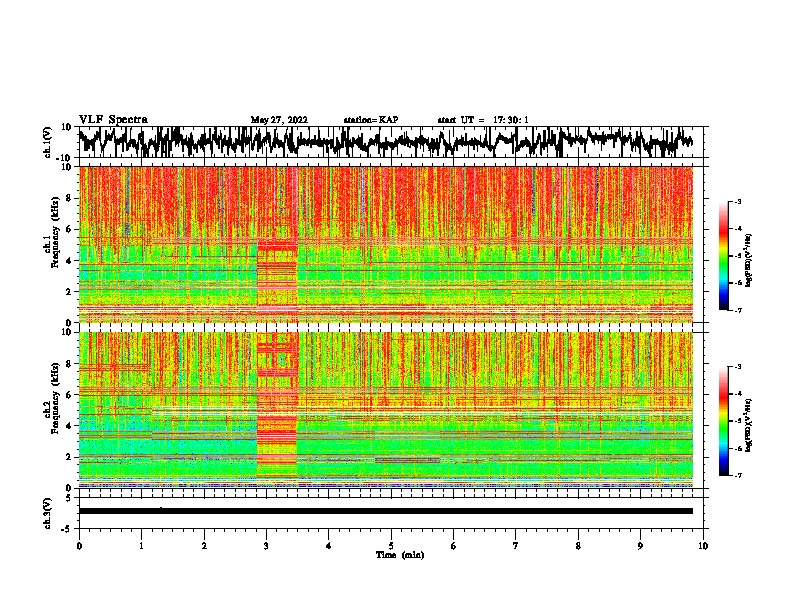
Task: Click the "6" kHz tick on ch.1 frequency axis
Action: [x=69, y=229]
